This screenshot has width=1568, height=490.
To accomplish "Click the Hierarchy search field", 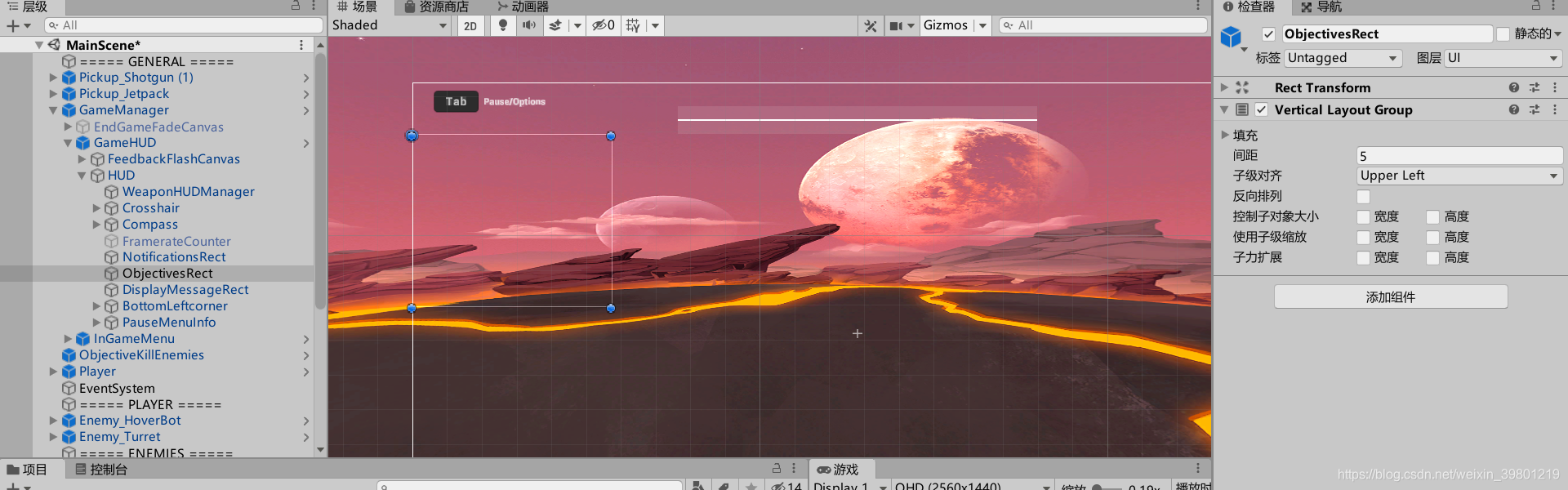I will [x=184, y=25].
